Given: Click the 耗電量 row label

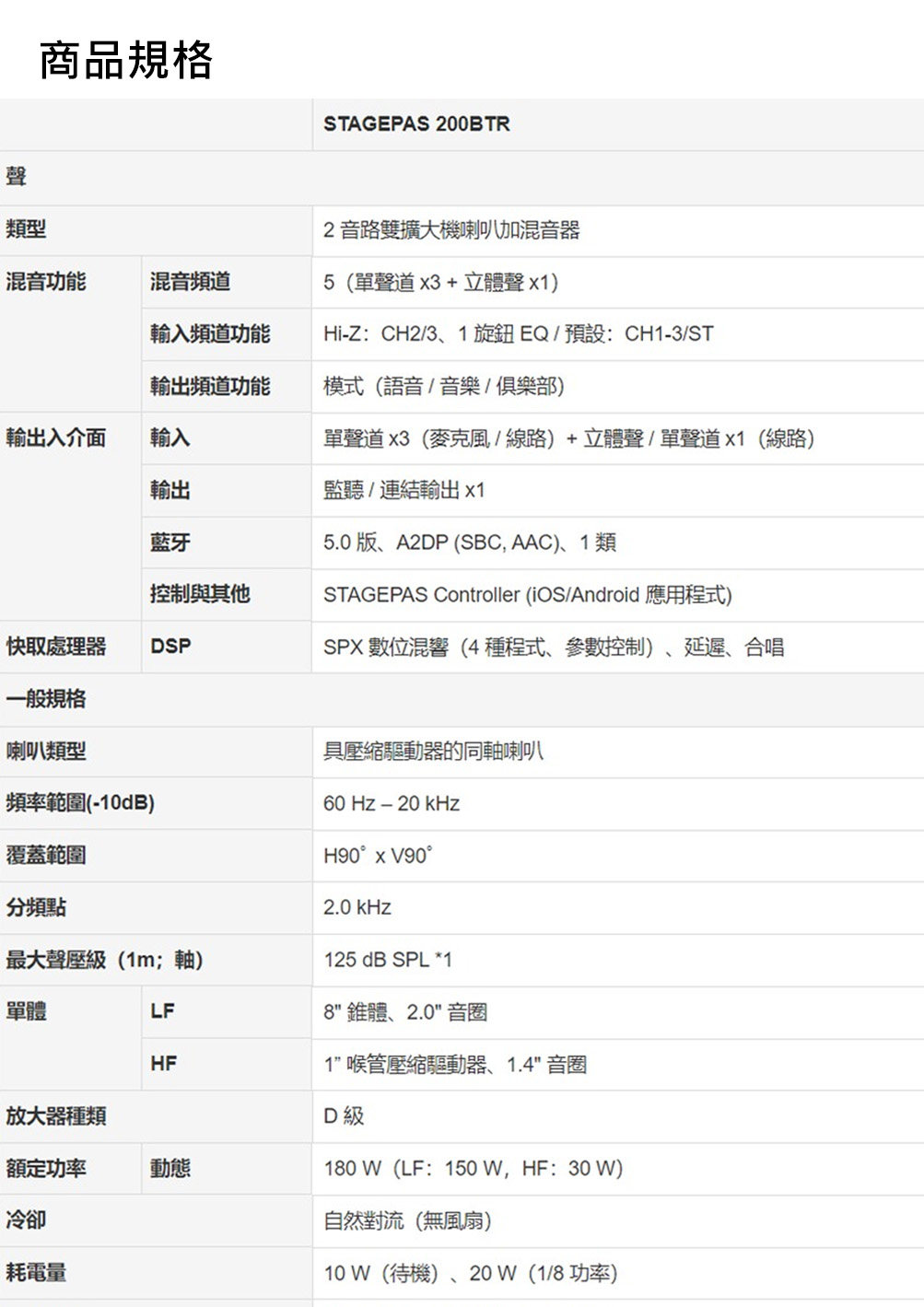Looking at the screenshot, I should click(x=36, y=1273).
